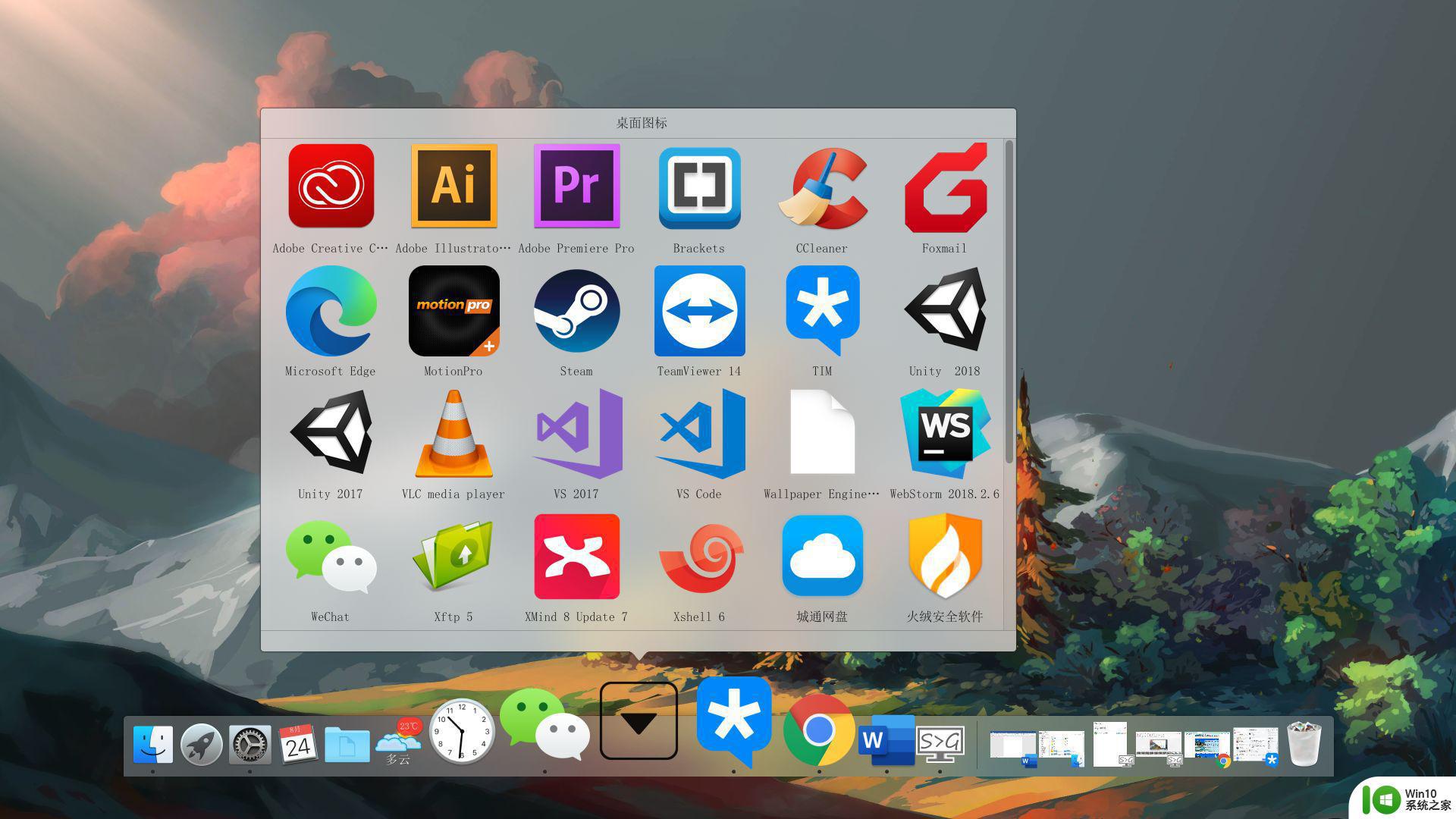Collapse the 桌面图标 stack arrow
This screenshot has height=819, width=1456.
click(x=639, y=720)
